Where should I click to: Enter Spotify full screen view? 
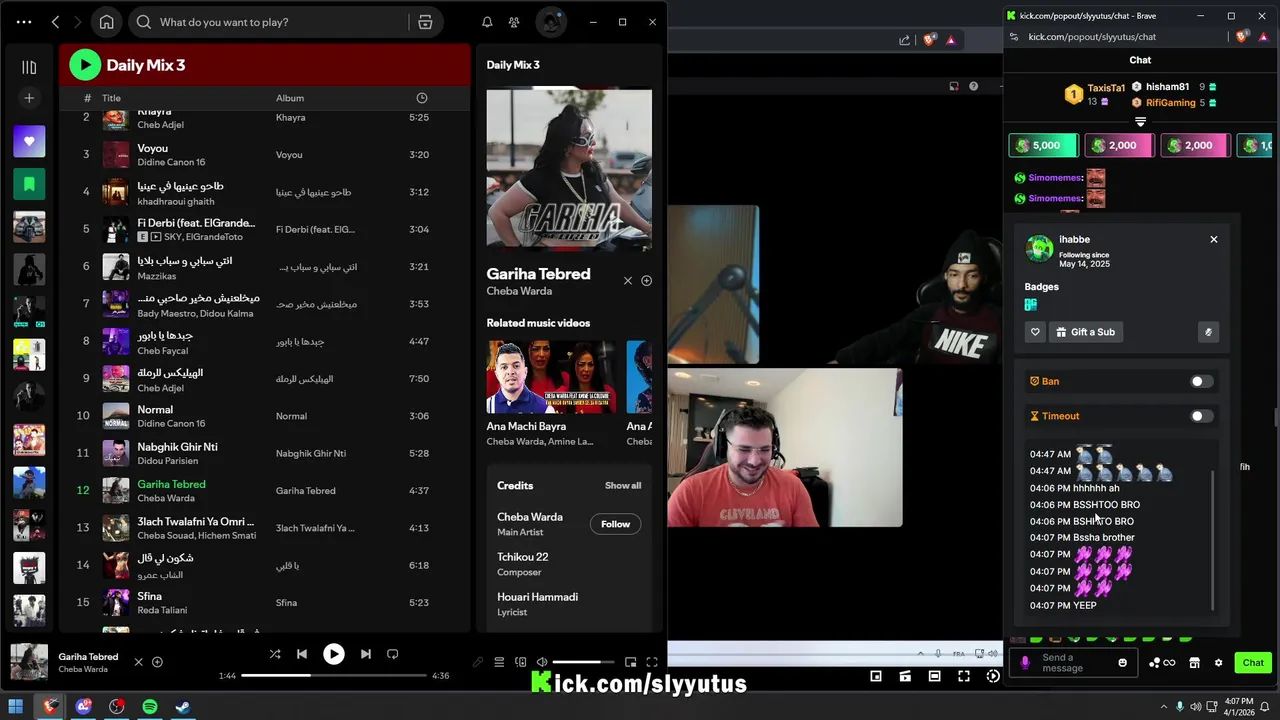(652, 662)
